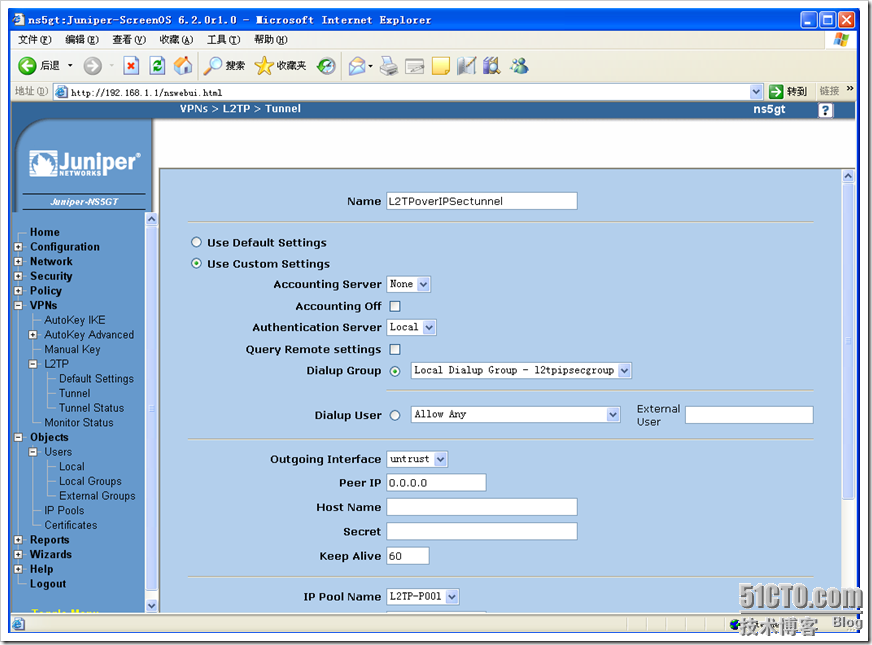Click the IE Forward arrow button
Image resolution: width=872 pixels, height=645 pixels.
tap(92, 66)
